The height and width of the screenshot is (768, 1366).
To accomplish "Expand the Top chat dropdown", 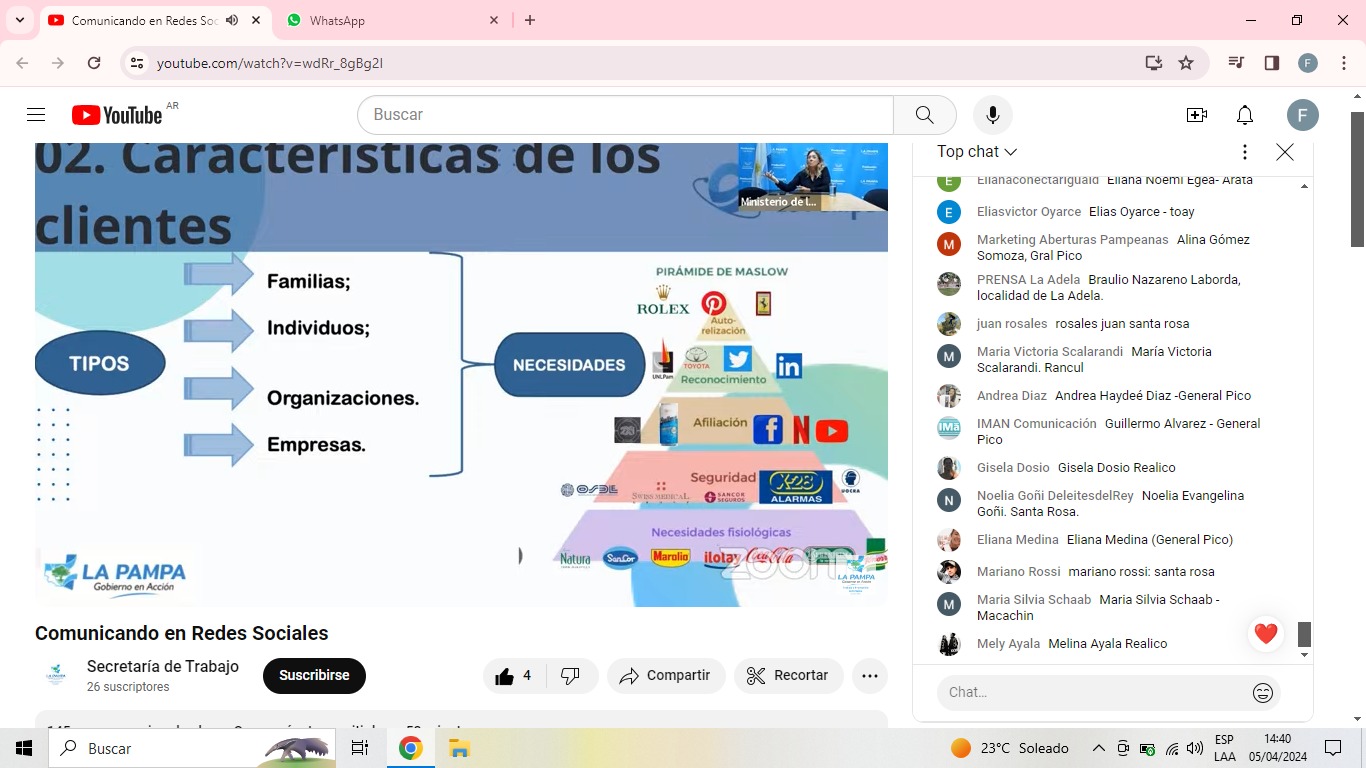I will (977, 152).
